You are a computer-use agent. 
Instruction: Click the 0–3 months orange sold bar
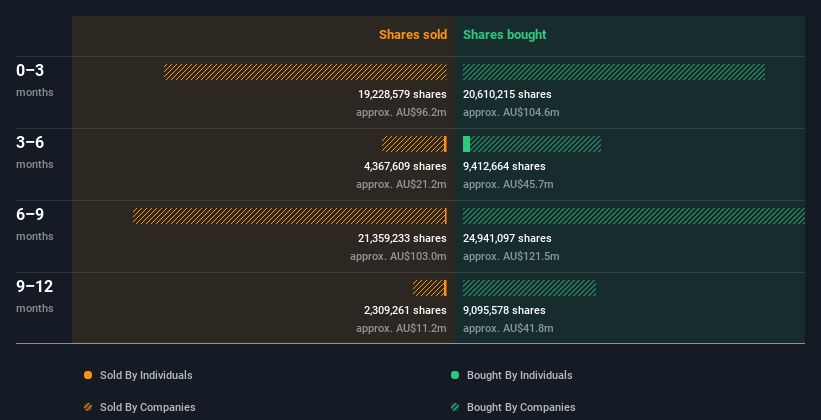click(x=305, y=72)
